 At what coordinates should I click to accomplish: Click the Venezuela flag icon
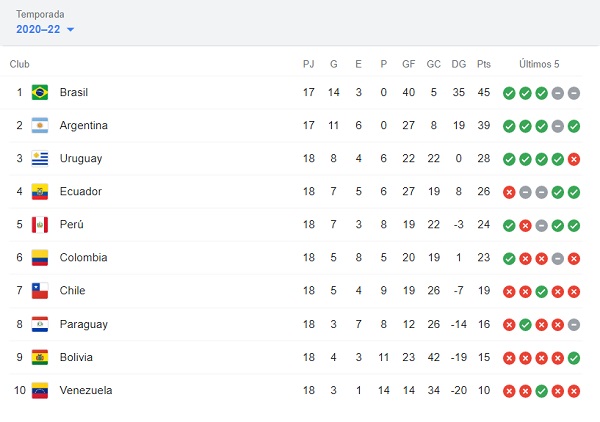click(x=40, y=391)
